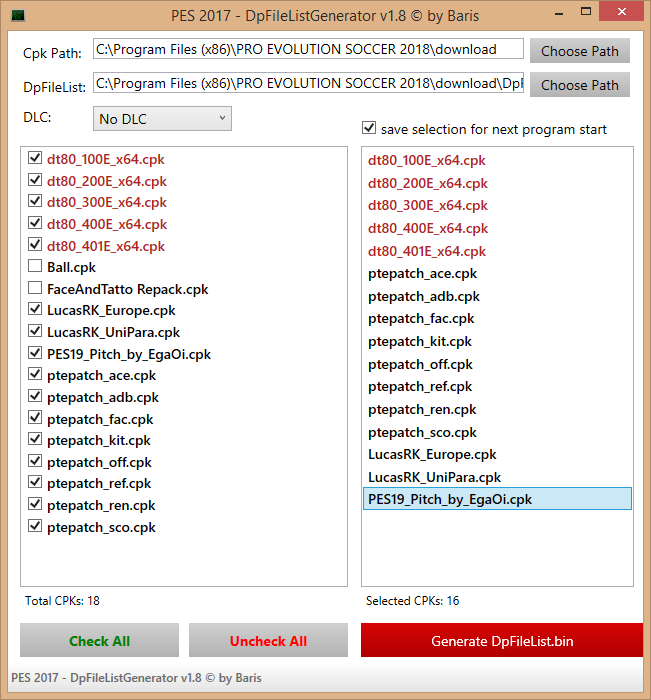Image resolution: width=651 pixels, height=700 pixels.
Task: Select ptepatch_adb.cpk in right list
Action: click(x=497, y=296)
